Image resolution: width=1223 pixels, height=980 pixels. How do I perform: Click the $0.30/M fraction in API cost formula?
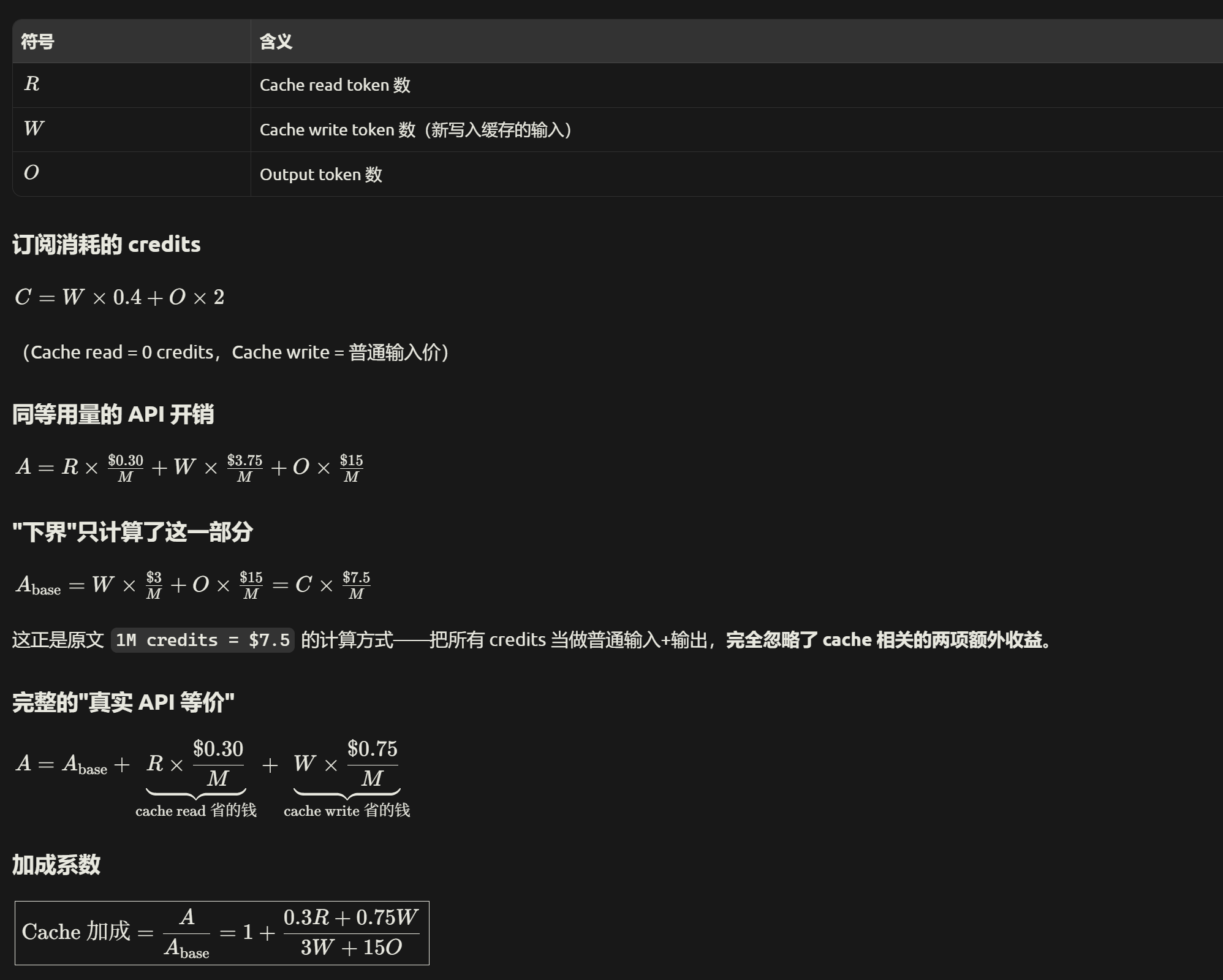point(126,468)
